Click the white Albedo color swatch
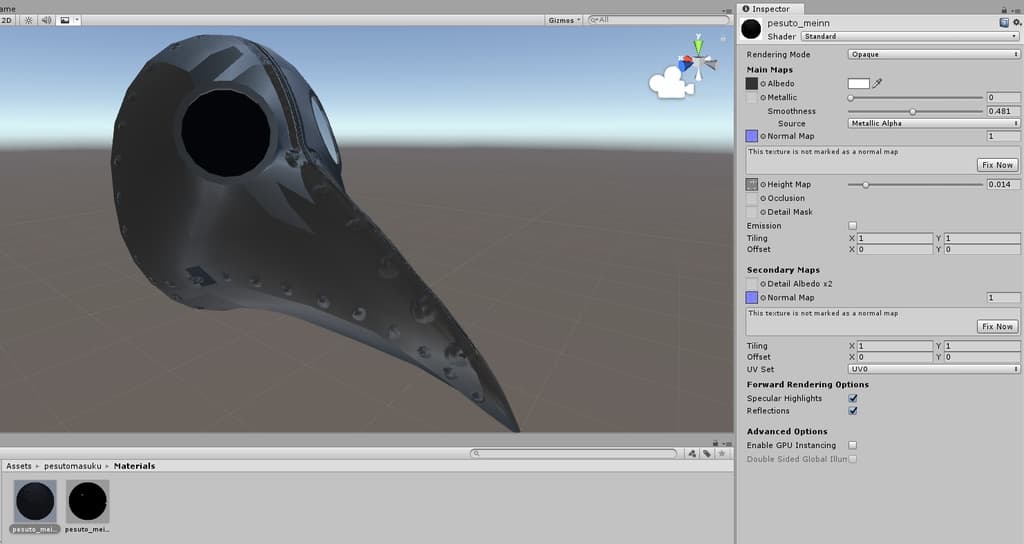This screenshot has height=544, width=1024. pos(858,84)
